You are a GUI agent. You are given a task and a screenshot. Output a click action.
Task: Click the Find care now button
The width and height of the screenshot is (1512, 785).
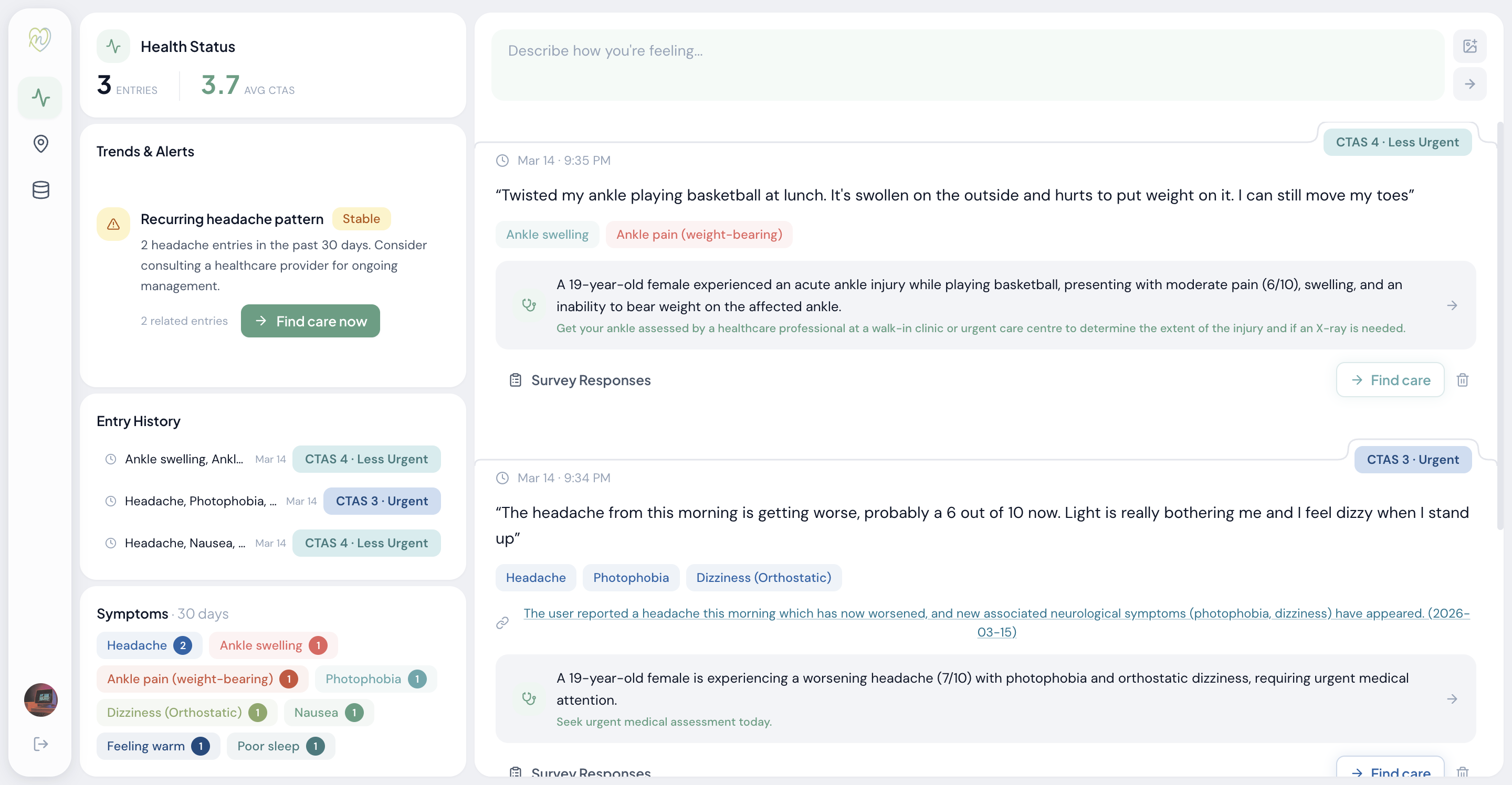[x=310, y=321]
